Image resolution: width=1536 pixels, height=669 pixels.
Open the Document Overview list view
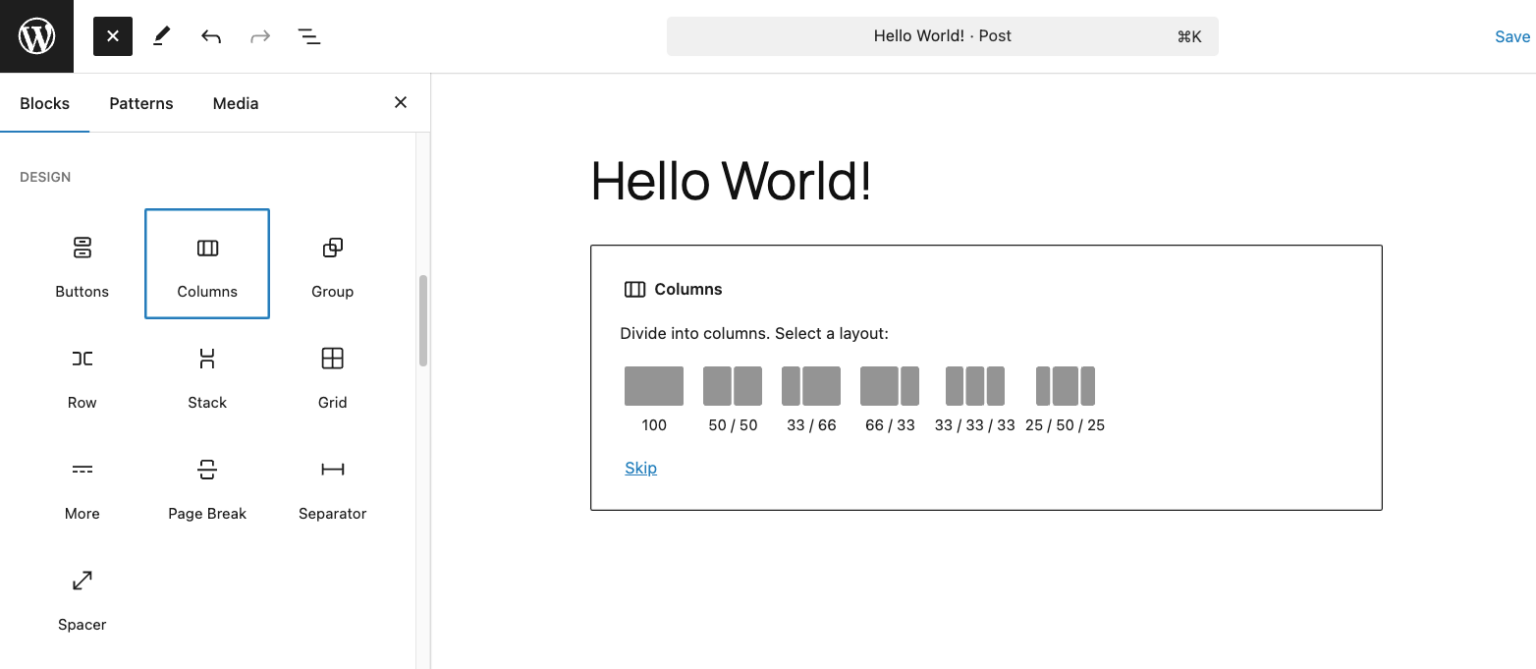tap(309, 36)
